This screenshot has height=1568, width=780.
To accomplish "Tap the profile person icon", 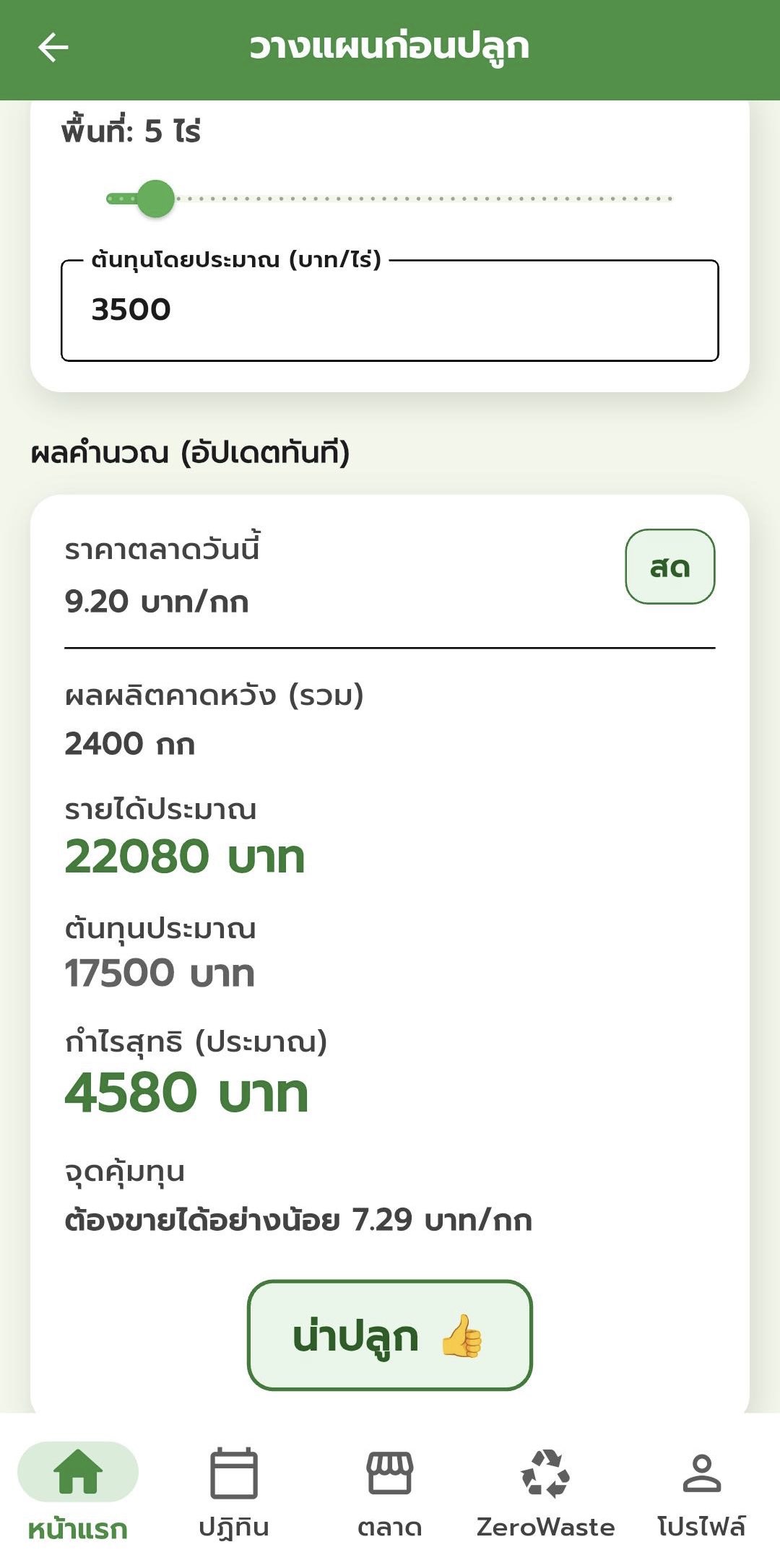I will click(701, 1473).
